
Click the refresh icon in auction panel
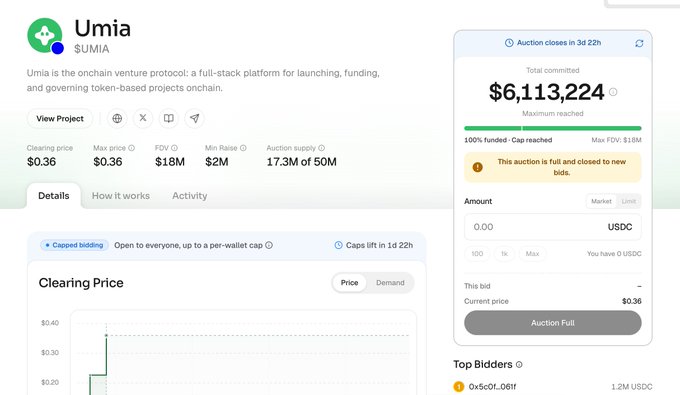tap(639, 43)
